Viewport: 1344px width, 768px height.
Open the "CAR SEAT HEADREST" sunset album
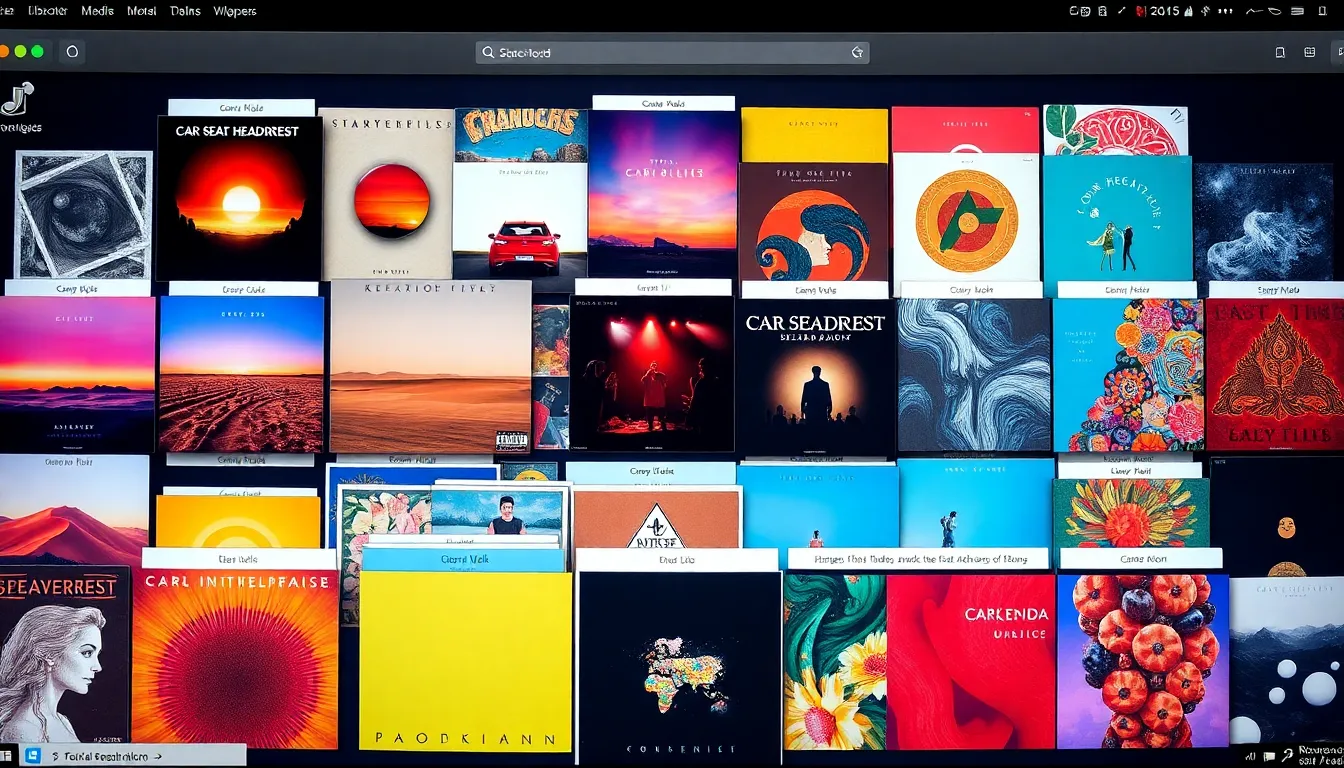(x=239, y=198)
